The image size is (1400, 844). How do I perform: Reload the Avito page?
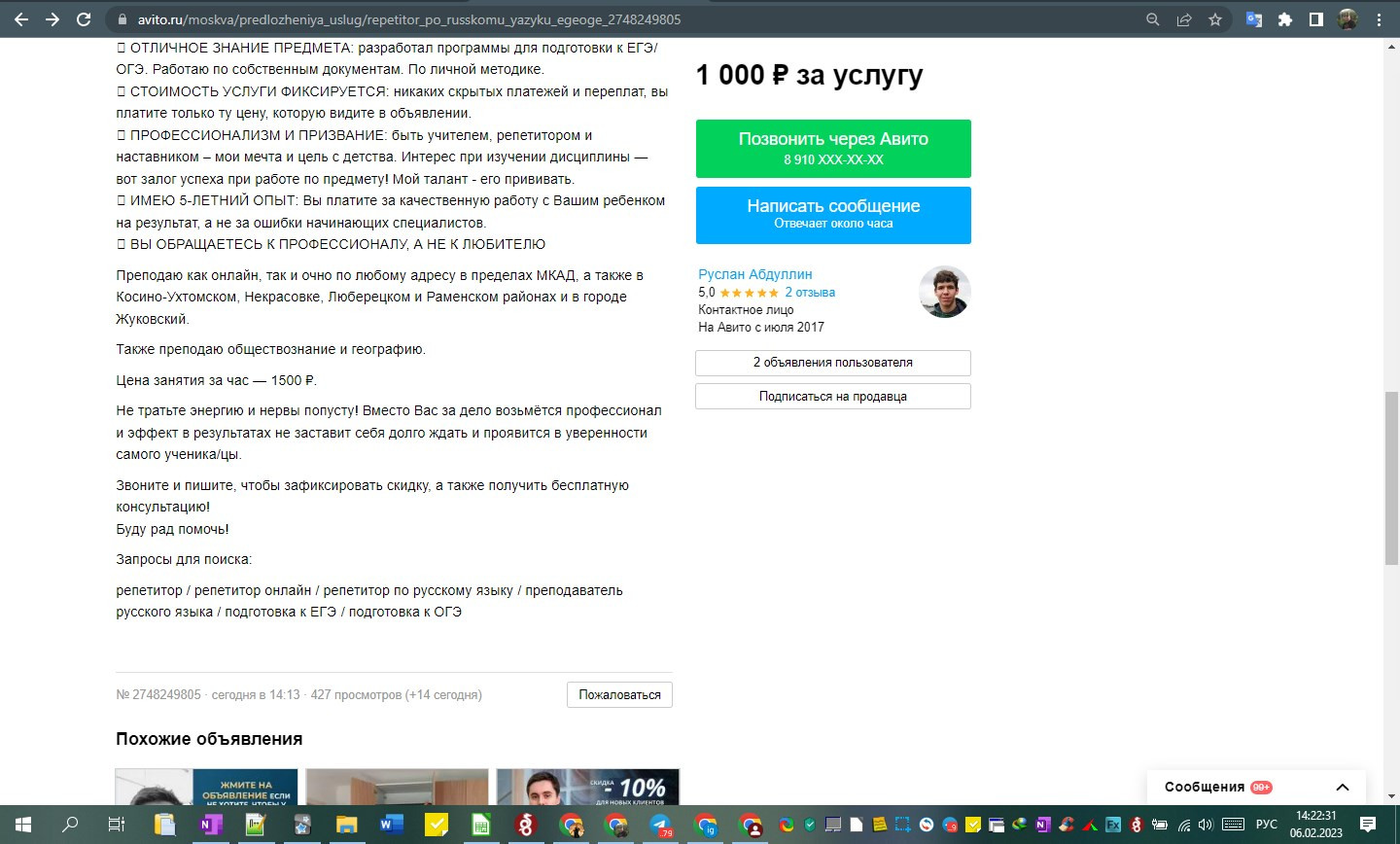click(84, 19)
